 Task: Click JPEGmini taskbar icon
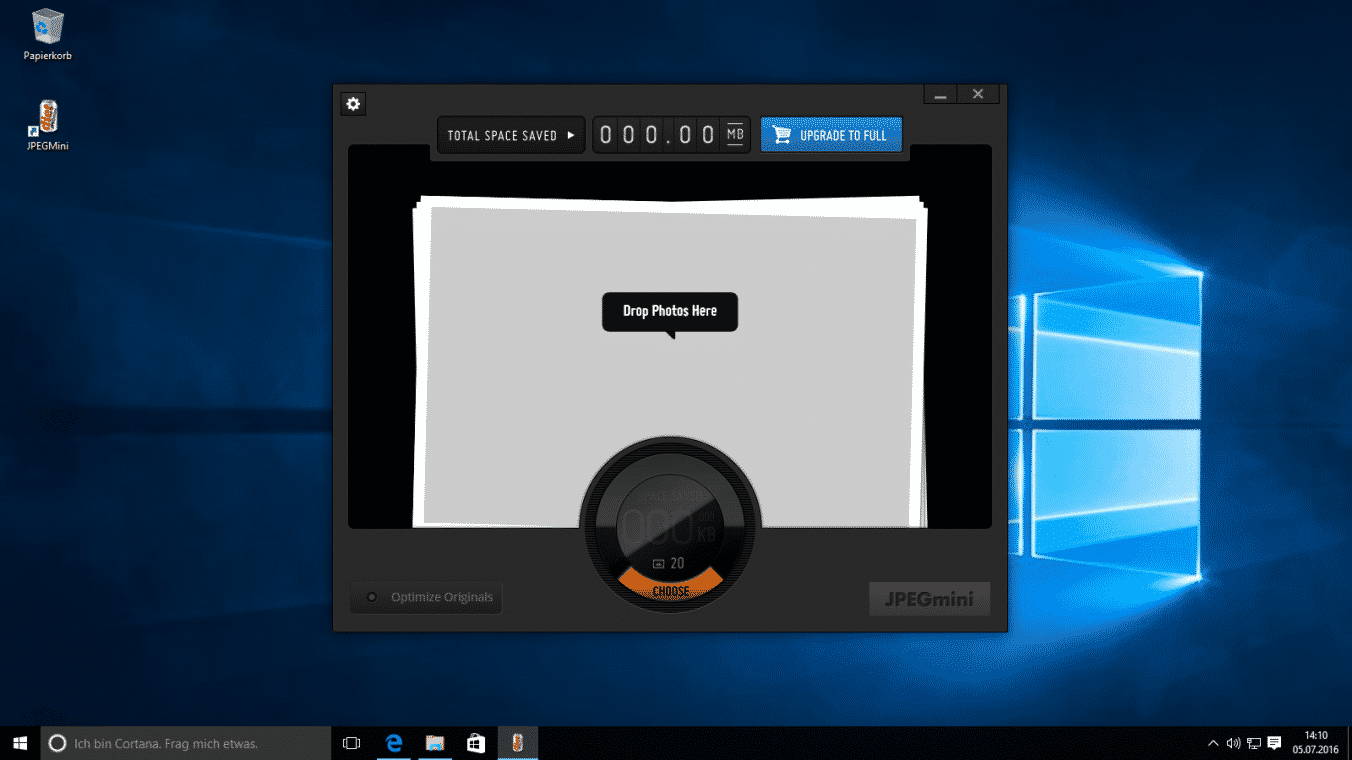pos(517,743)
